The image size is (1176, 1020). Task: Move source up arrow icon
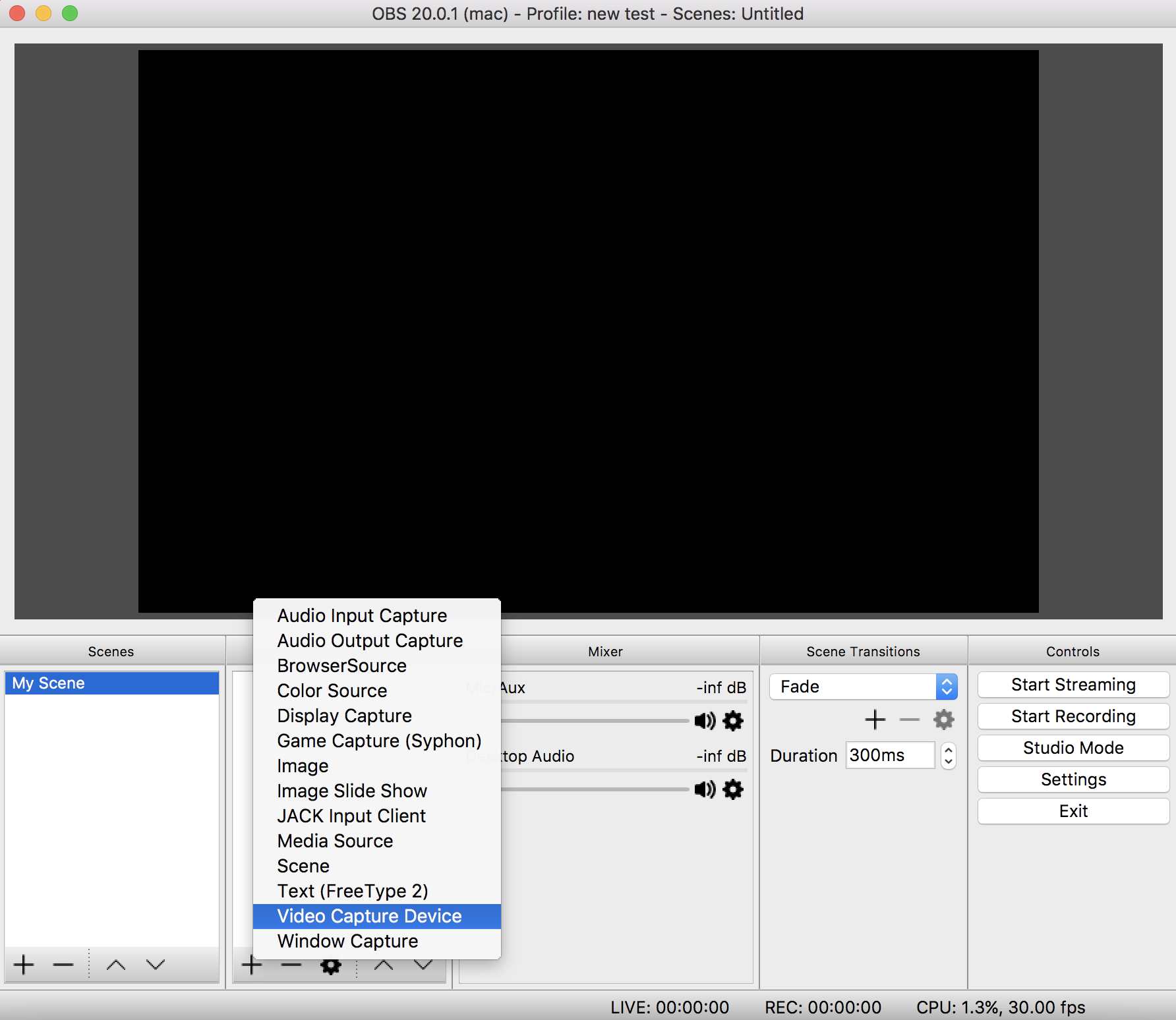click(384, 965)
